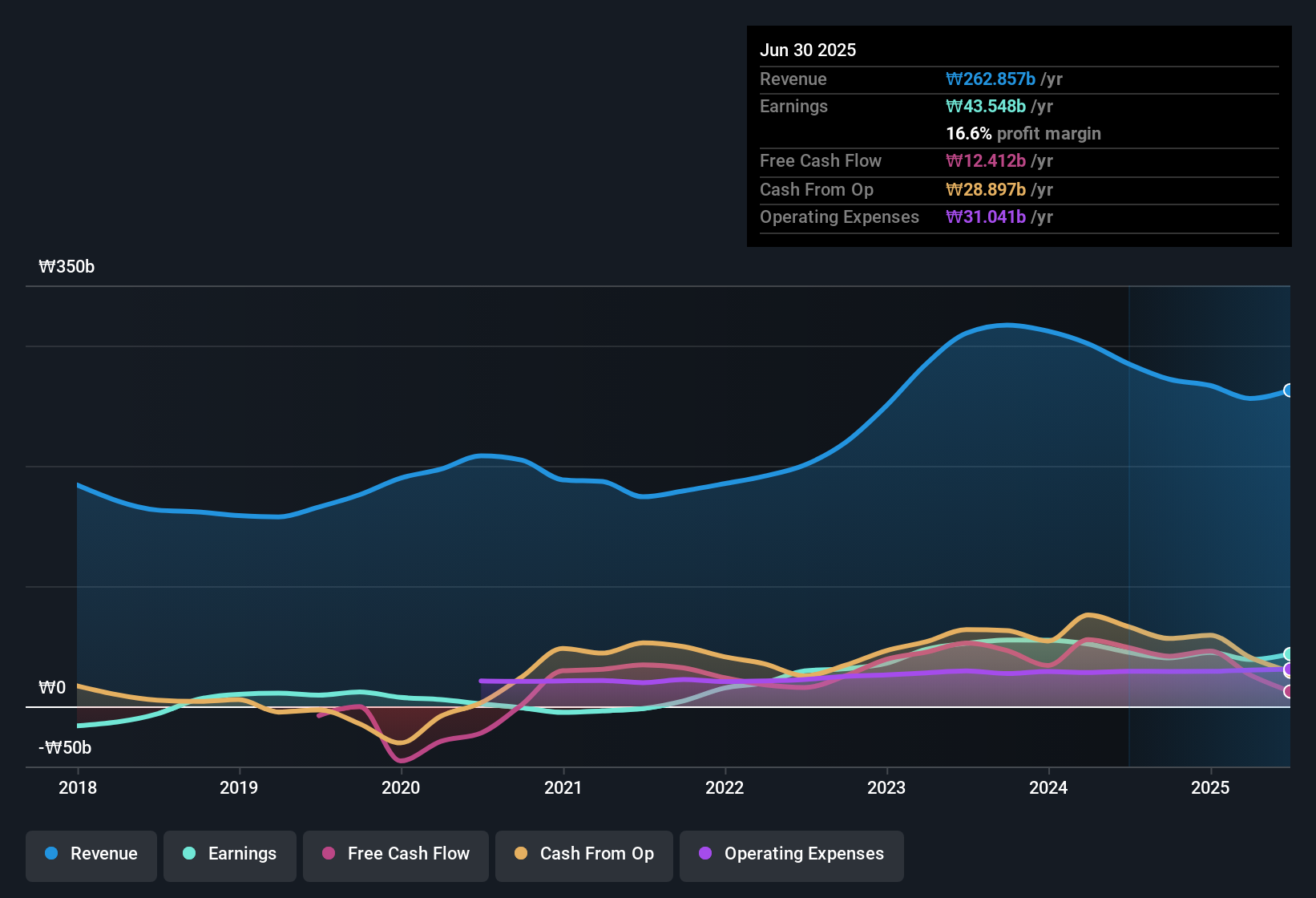This screenshot has width=1316, height=898.
Task: Click the blue Revenue dot in the legend
Action: tap(51, 854)
